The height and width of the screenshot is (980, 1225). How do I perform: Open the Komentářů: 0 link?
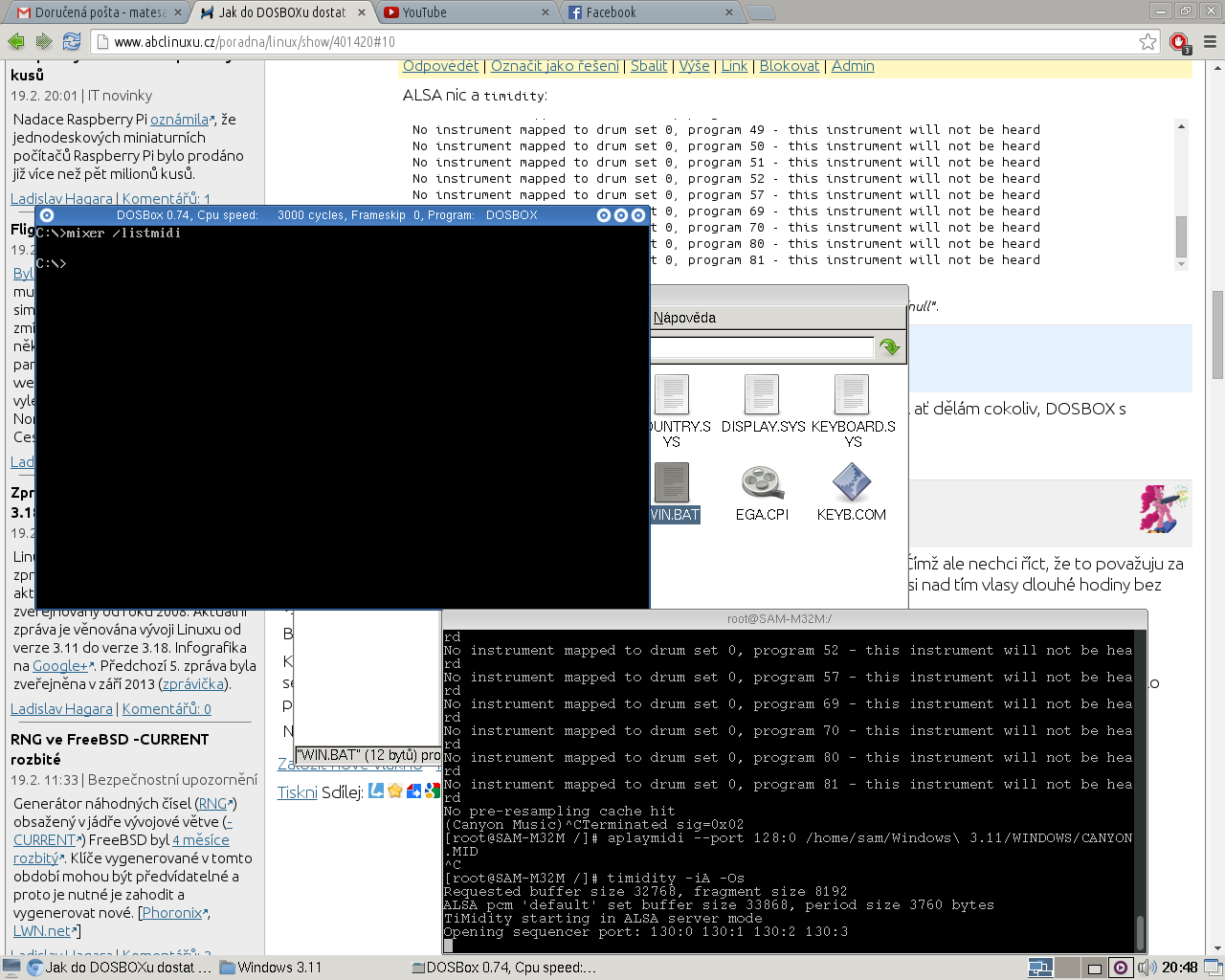pos(167,709)
